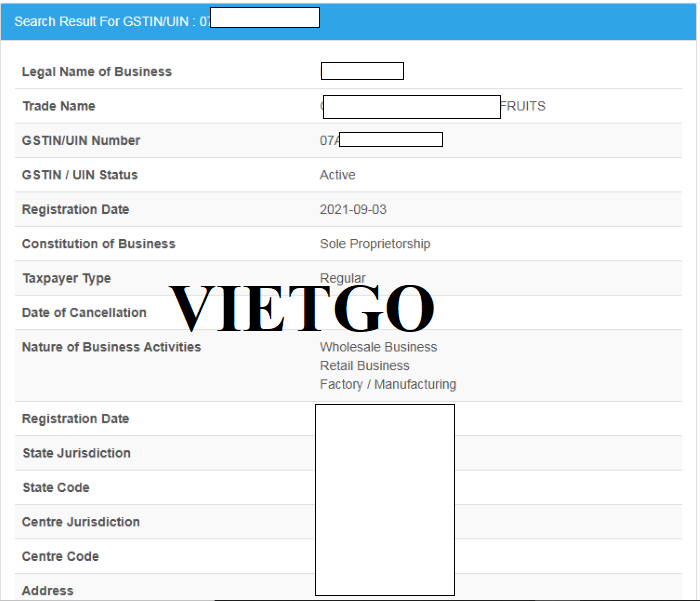Image resolution: width=700 pixels, height=601 pixels.
Task: Select the Taxpayer Type label
Action: (66, 278)
